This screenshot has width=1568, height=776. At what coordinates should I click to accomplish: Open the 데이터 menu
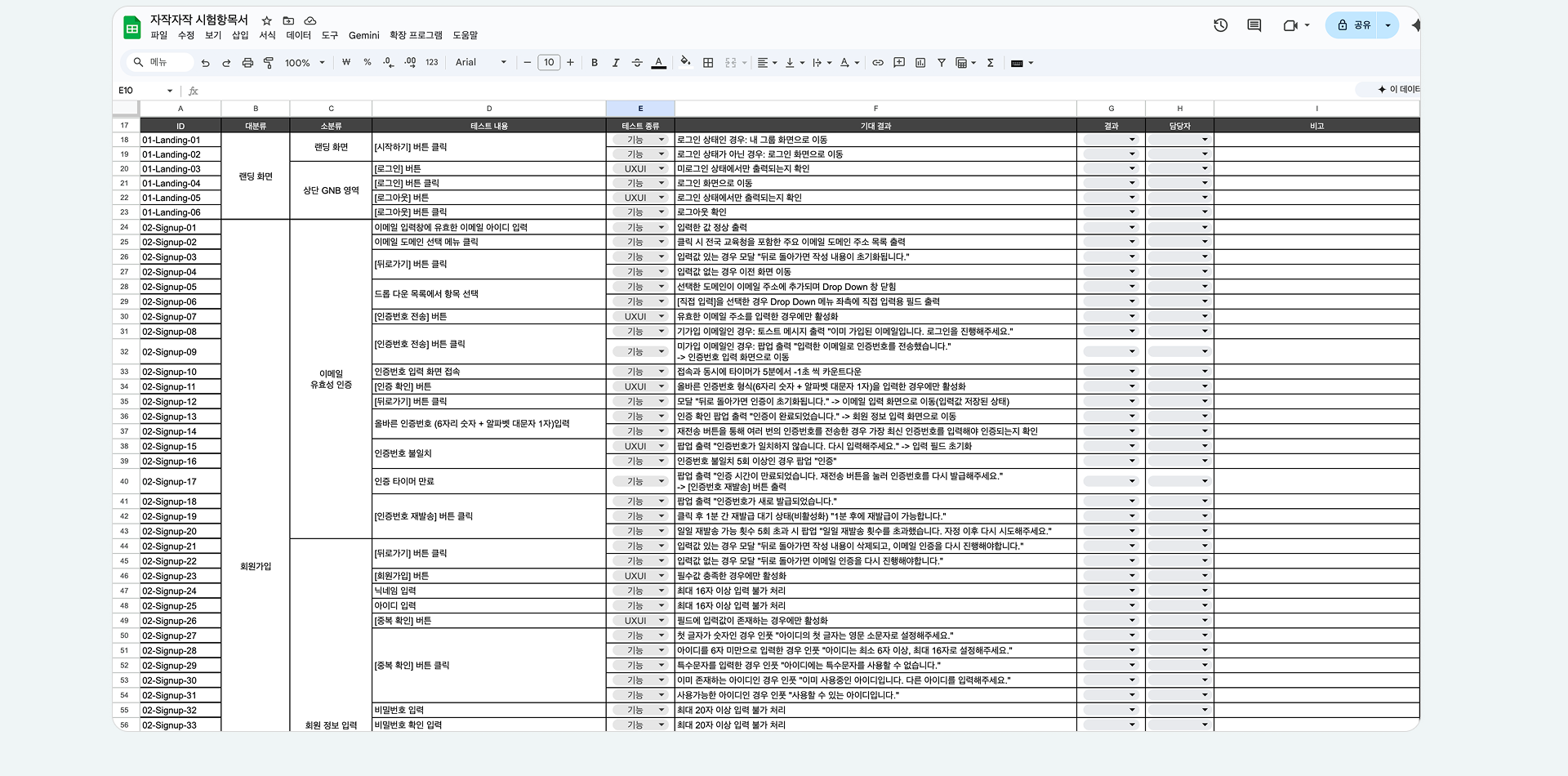(x=298, y=35)
